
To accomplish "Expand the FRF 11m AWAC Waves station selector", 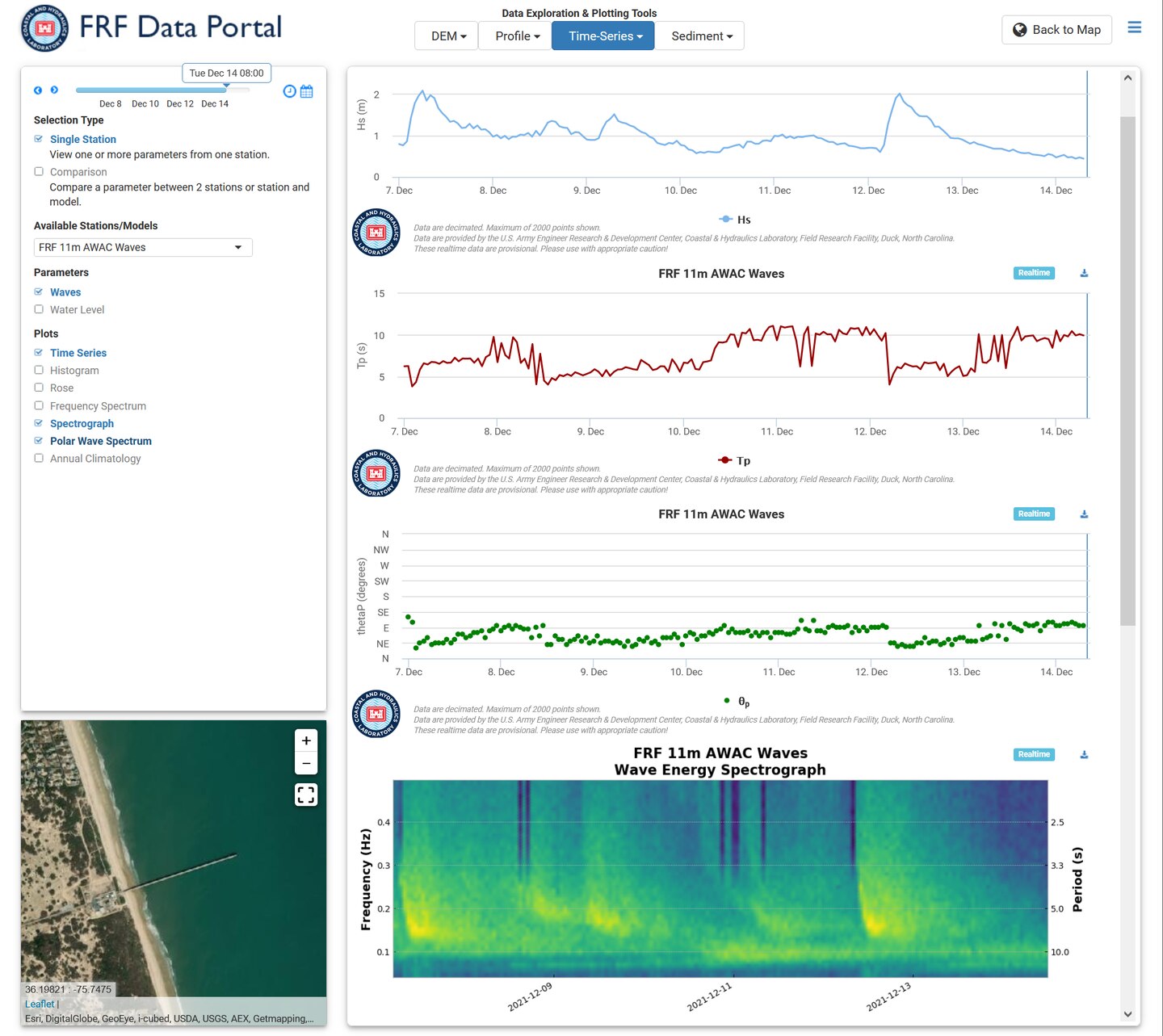I will pyautogui.click(x=143, y=247).
